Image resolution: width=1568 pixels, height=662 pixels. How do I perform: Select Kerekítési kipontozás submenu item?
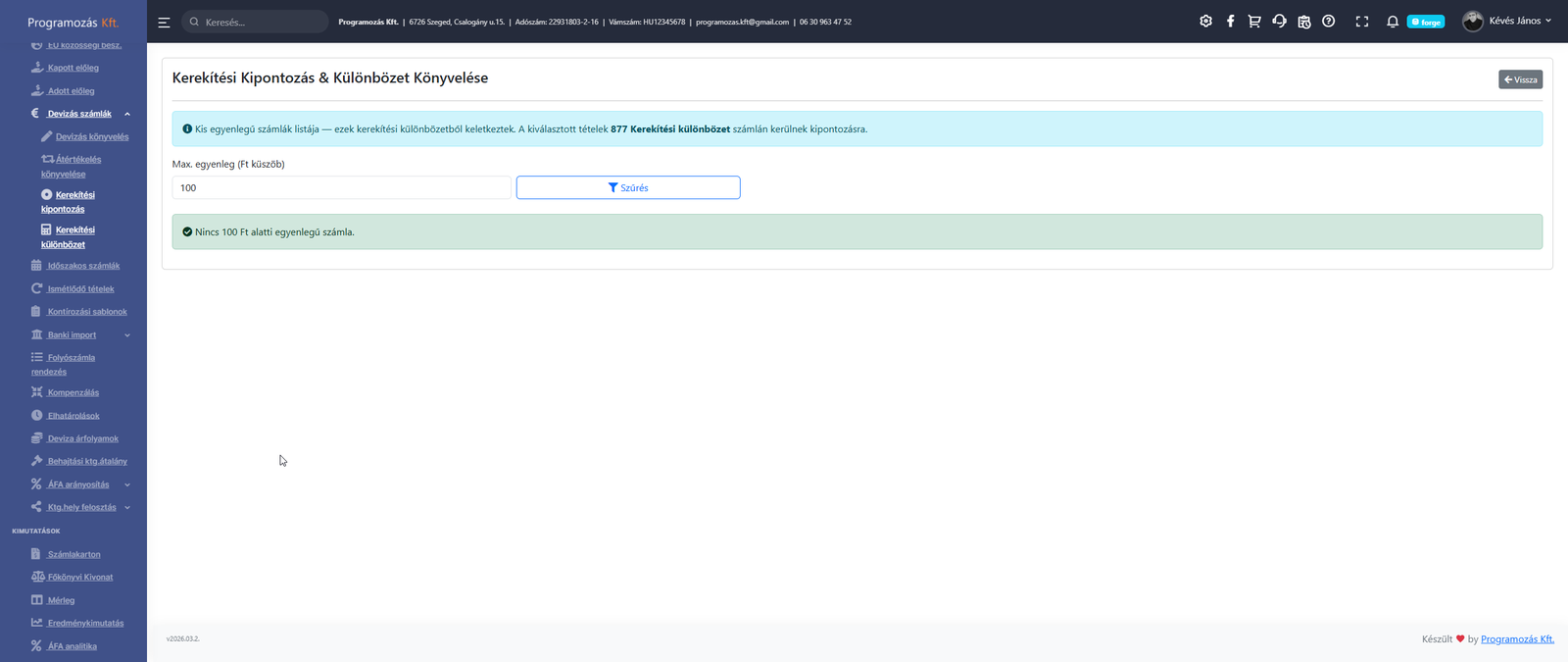point(68,201)
